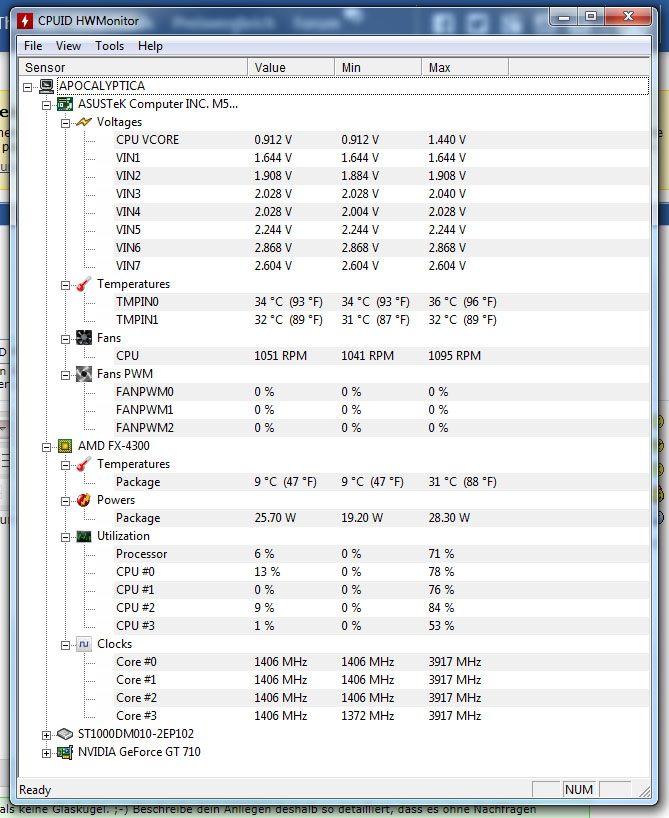This screenshot has width=669, height=818.
Task: Collapse the Fans PWM section
Action: (x=65, y=376)
